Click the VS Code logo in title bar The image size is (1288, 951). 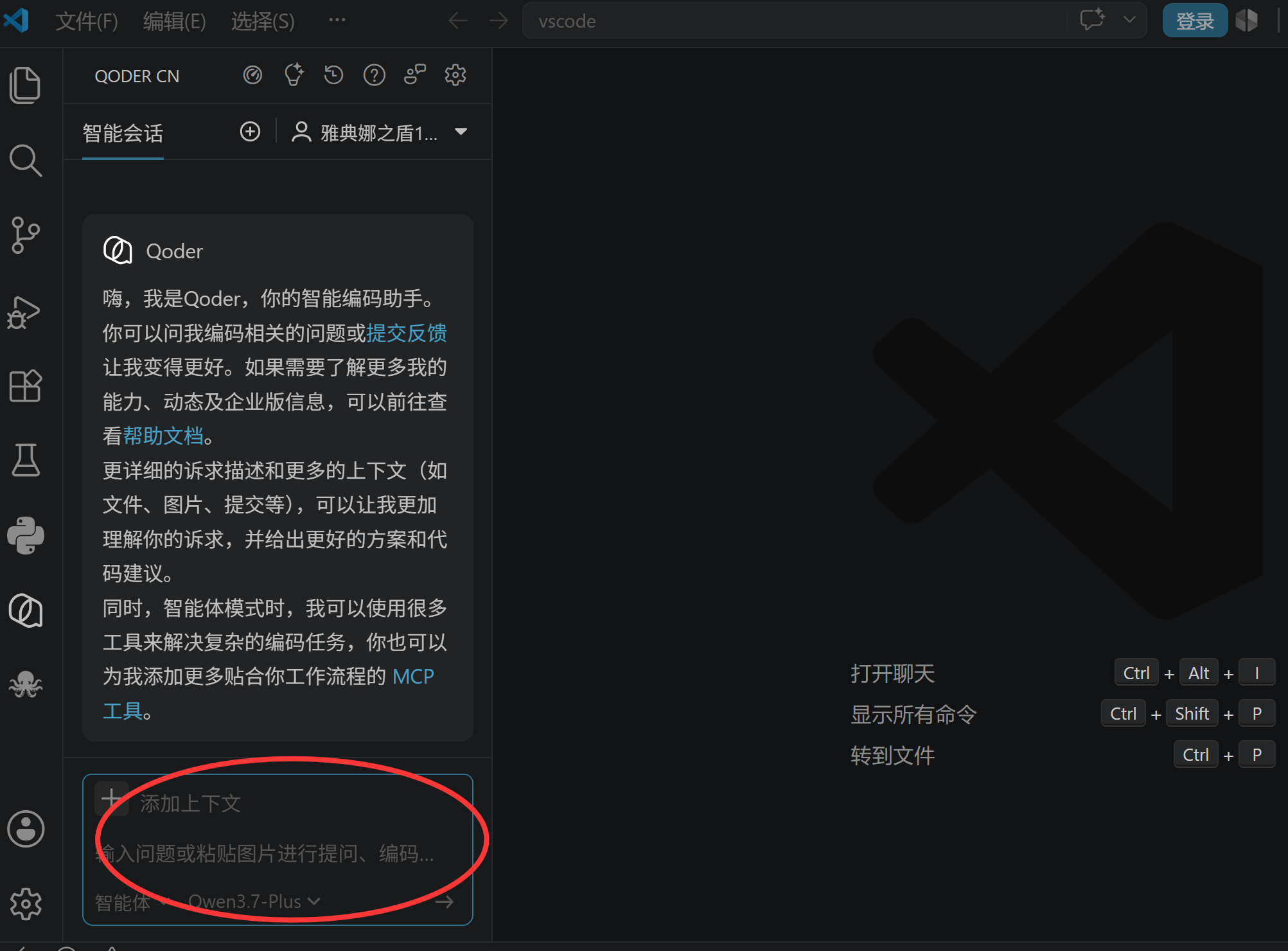tap(17, 20)
